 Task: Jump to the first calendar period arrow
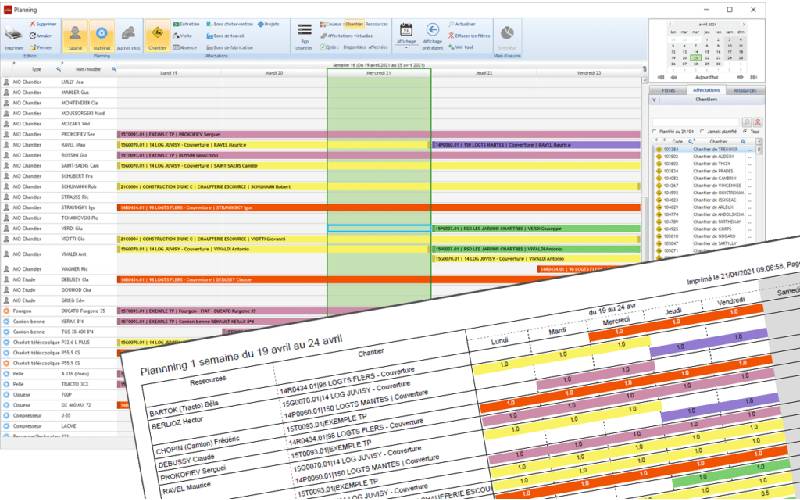(661, 77)
